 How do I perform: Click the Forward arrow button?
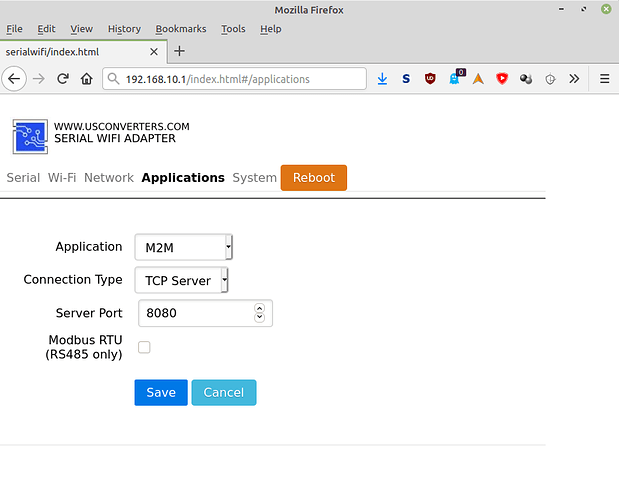pyautogui.click(x=39, y=79)
